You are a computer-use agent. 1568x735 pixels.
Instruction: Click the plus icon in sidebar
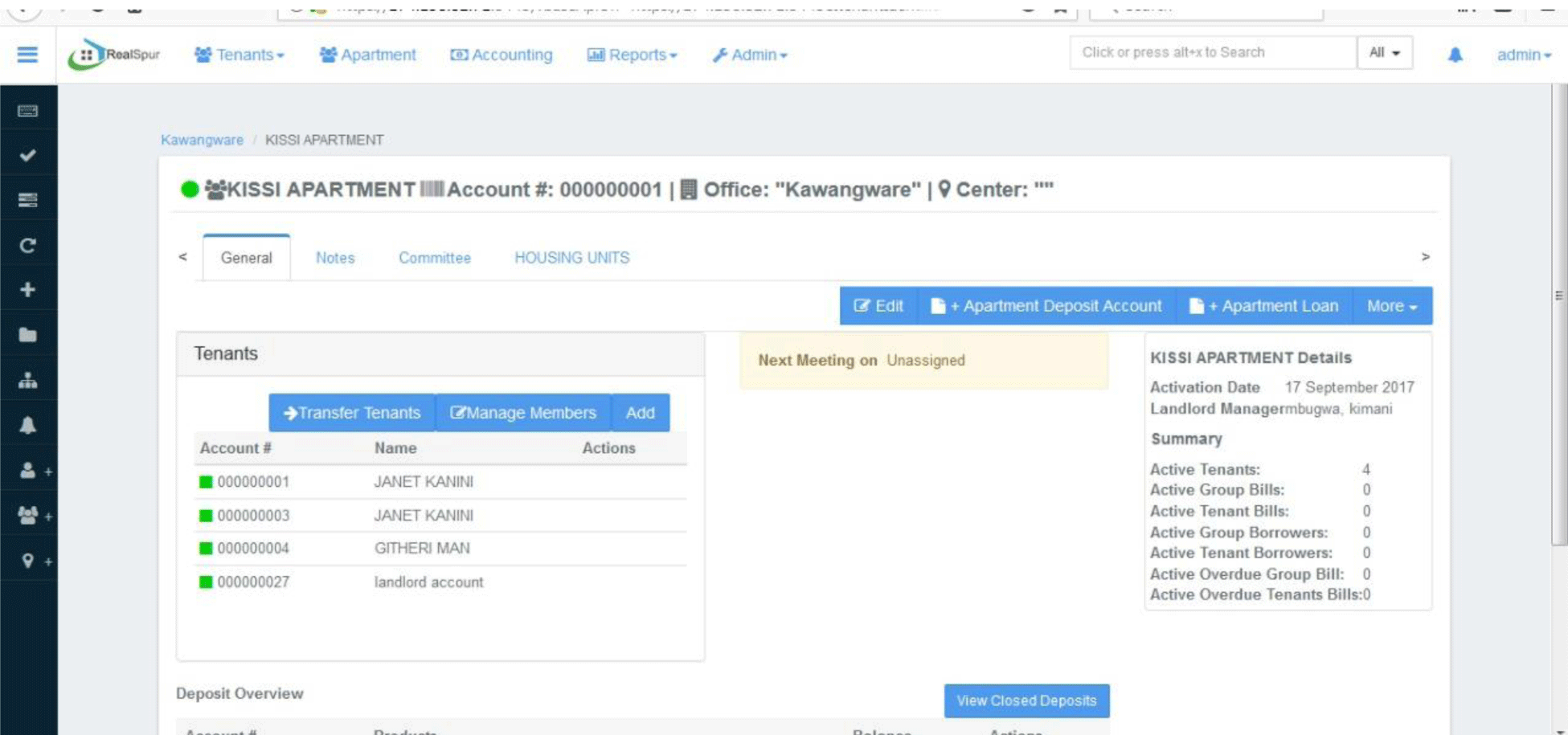pyautogui.click(x=27, y=290)
